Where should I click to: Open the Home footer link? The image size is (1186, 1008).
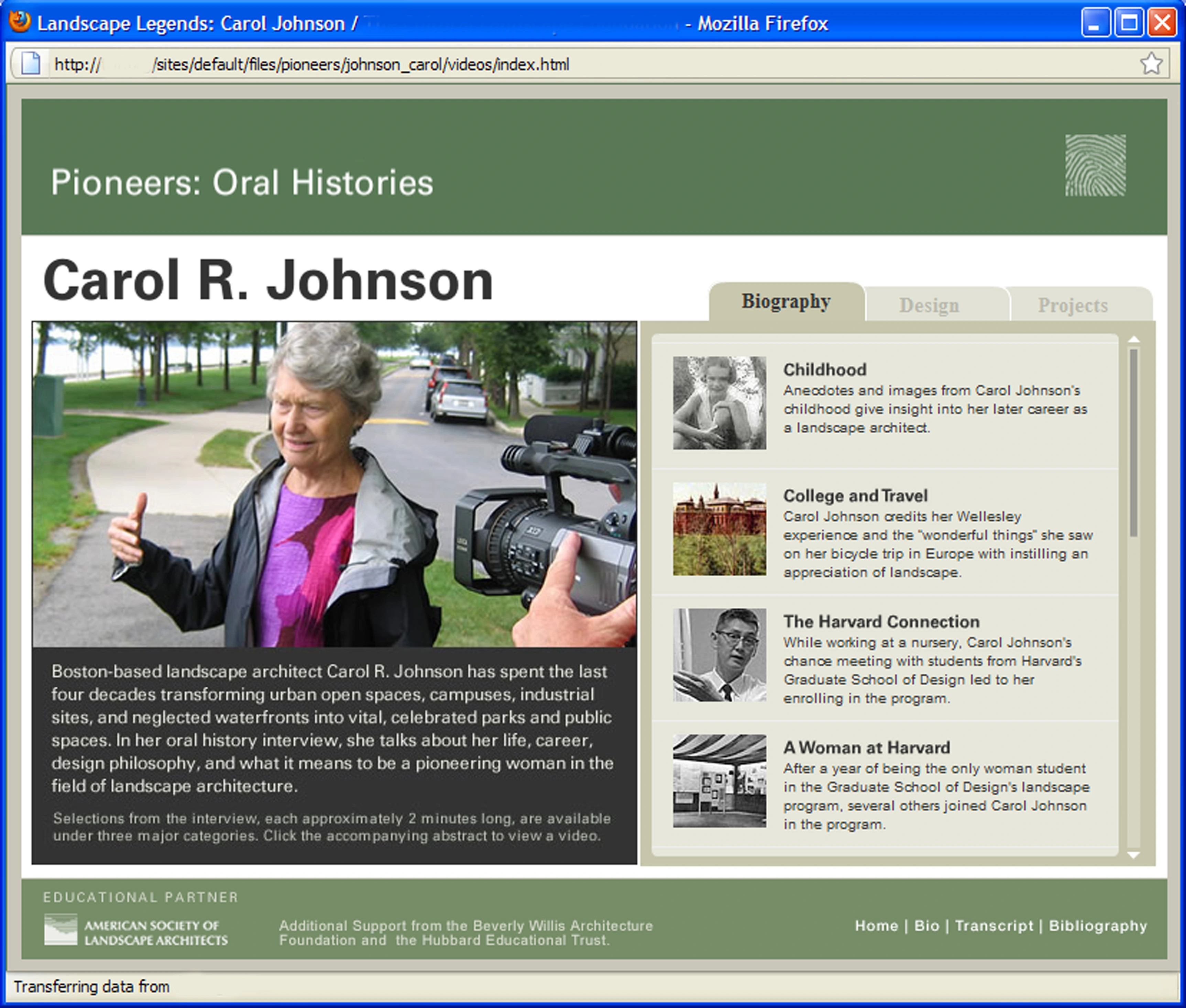[x=876, y=926]
